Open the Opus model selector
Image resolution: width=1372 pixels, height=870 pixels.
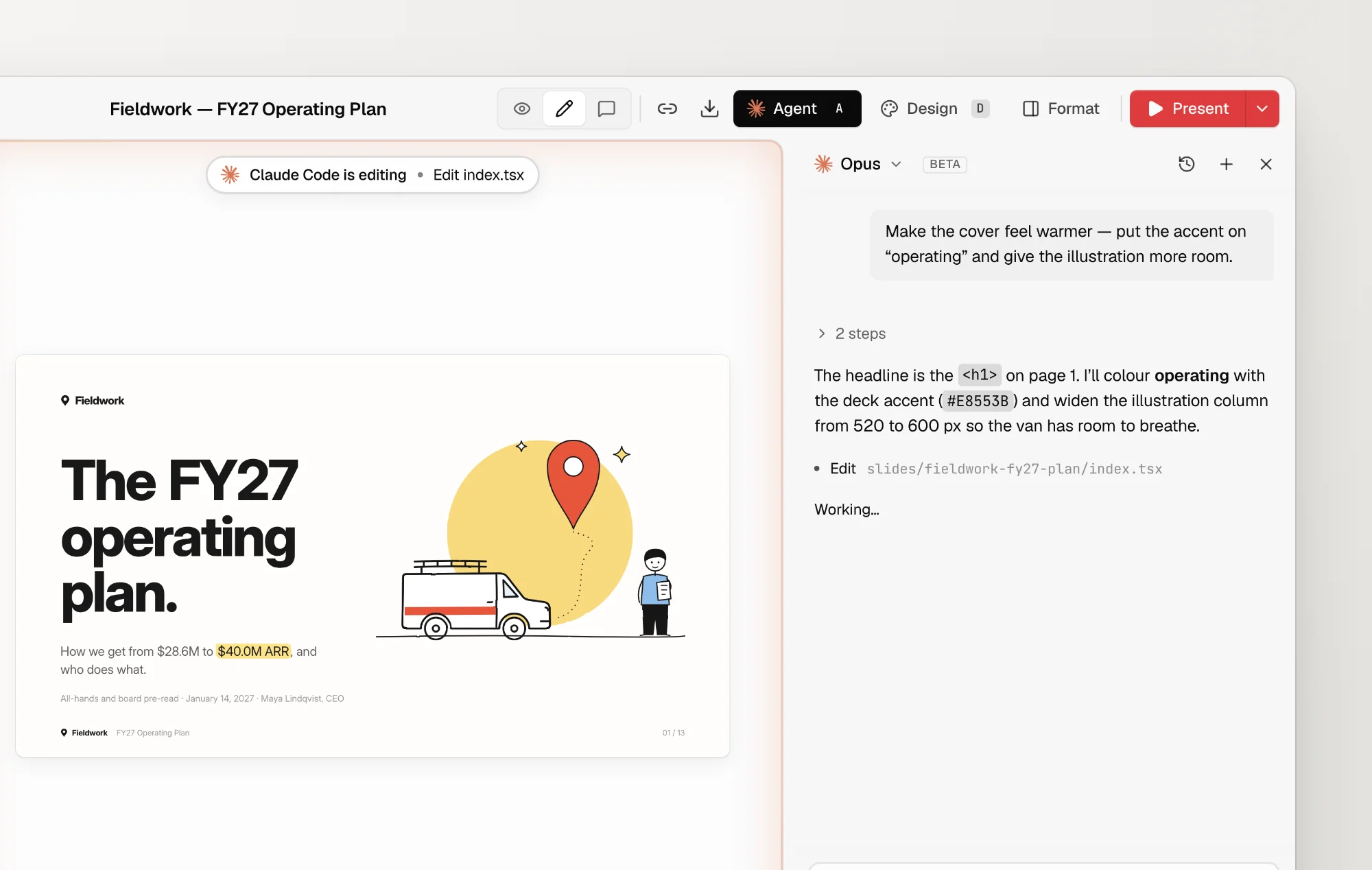click(858, 164)
